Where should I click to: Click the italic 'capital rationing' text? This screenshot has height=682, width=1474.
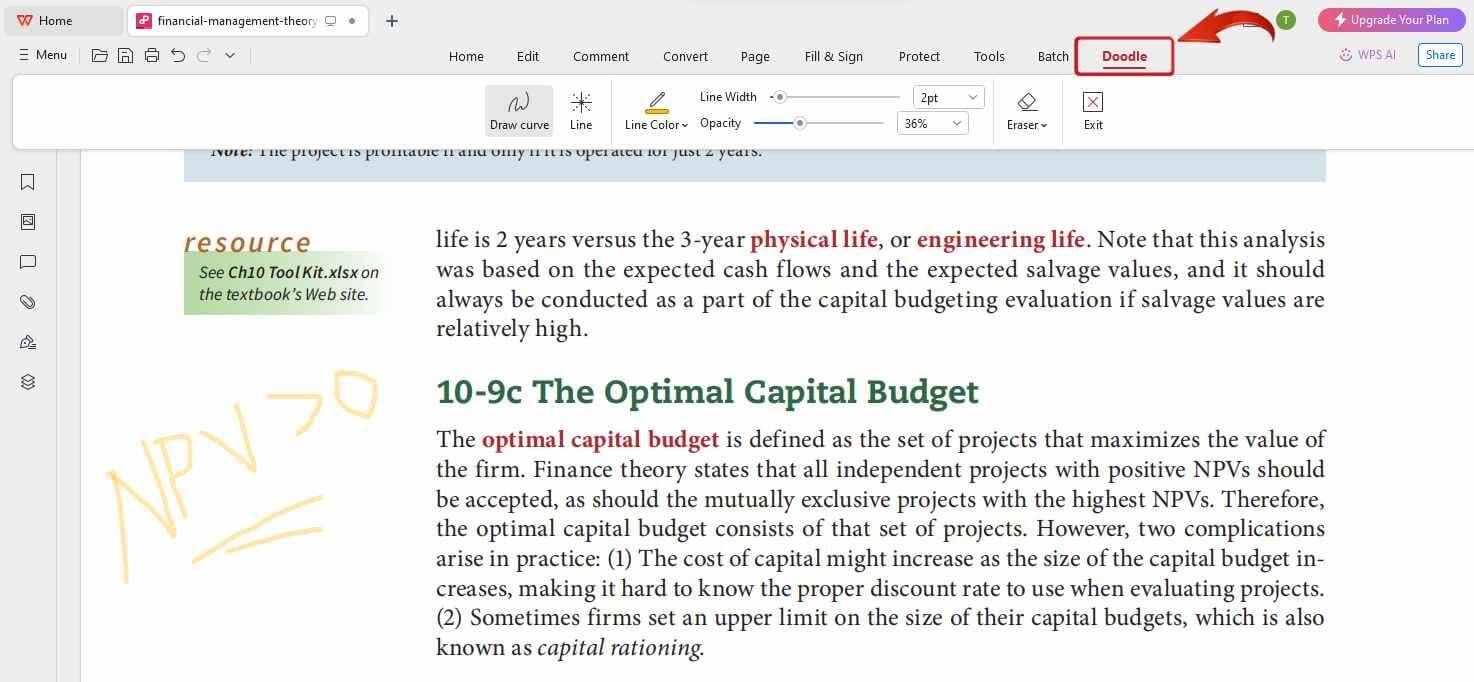coord(619,648)
